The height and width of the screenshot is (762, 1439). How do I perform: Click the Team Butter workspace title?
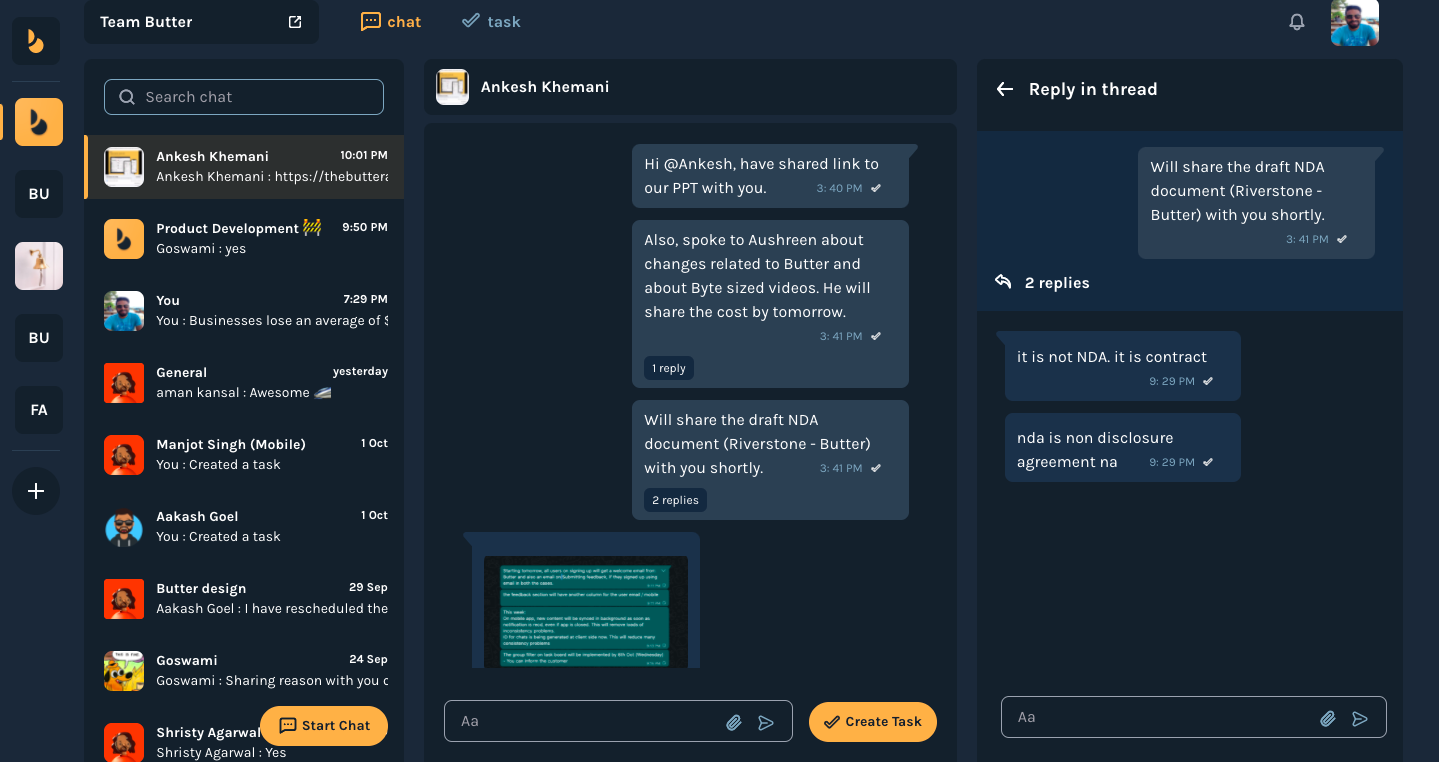click(146, 22)
